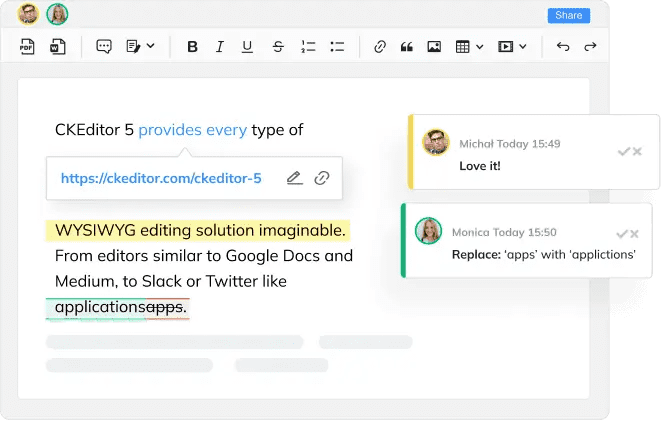This screenshot has width=669, height=421.
Task: Toggle italic formatting
Action: [220, 46]
